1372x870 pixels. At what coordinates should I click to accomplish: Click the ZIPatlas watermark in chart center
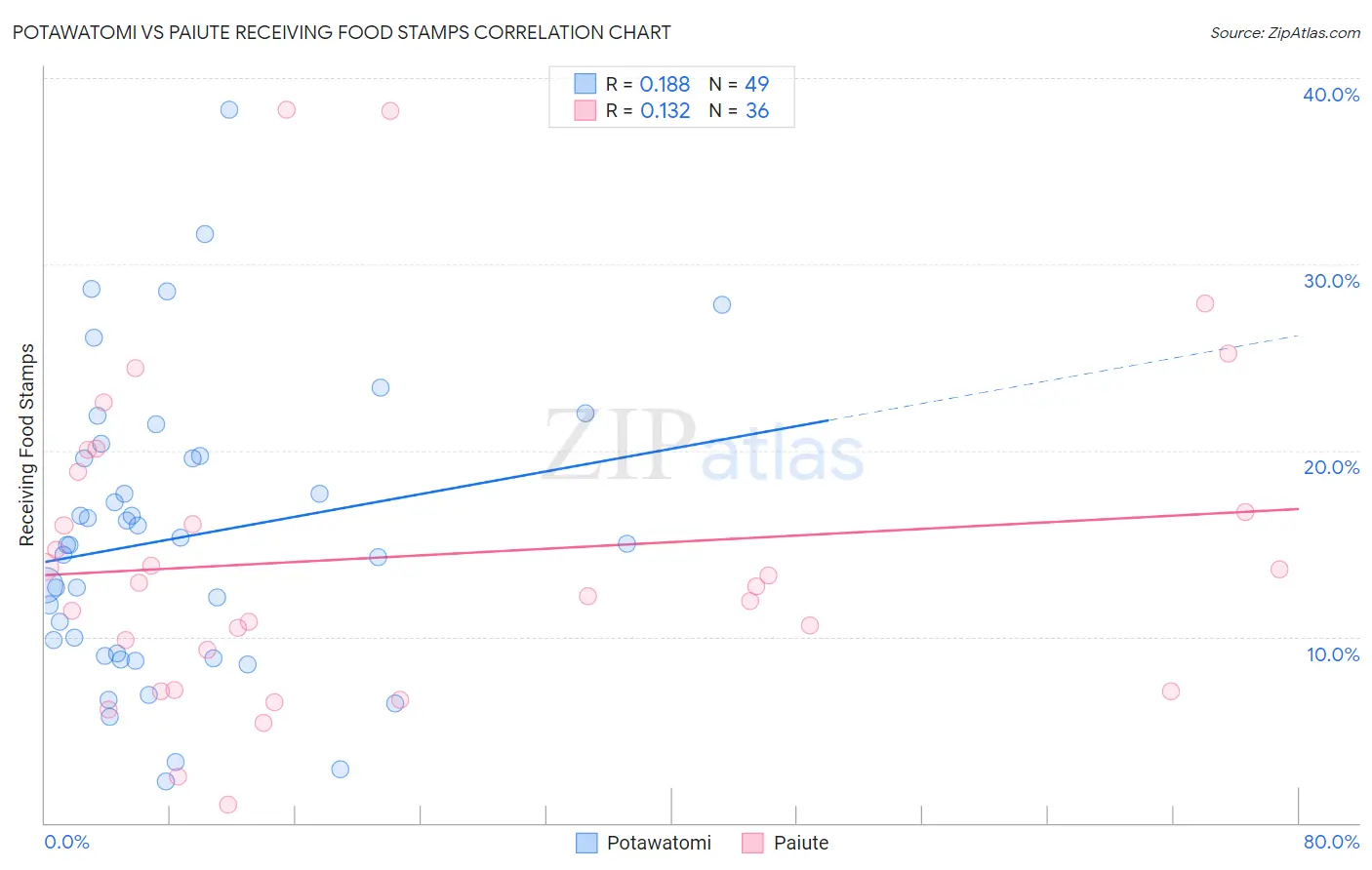pos(704,445)
